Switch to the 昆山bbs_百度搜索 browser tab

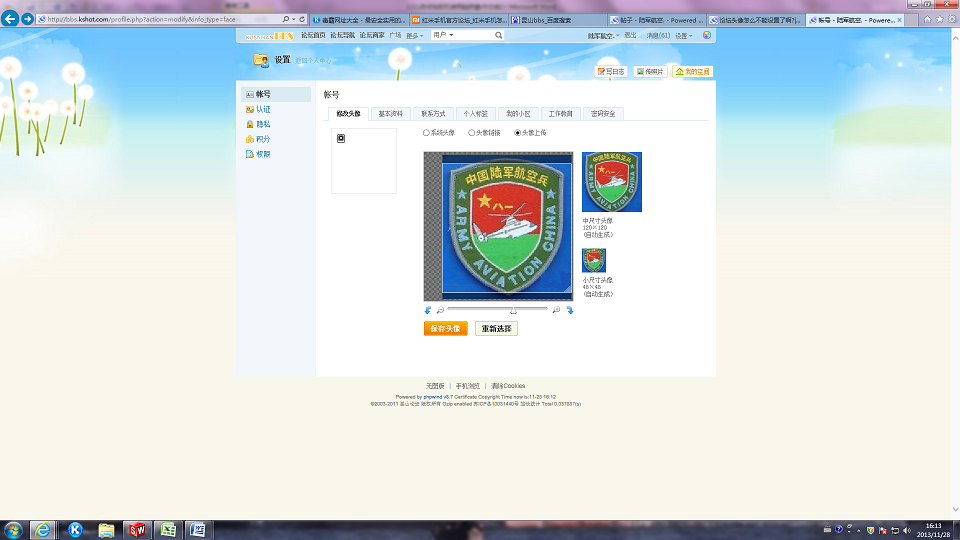pyautogui.click(x=557, y=20)
